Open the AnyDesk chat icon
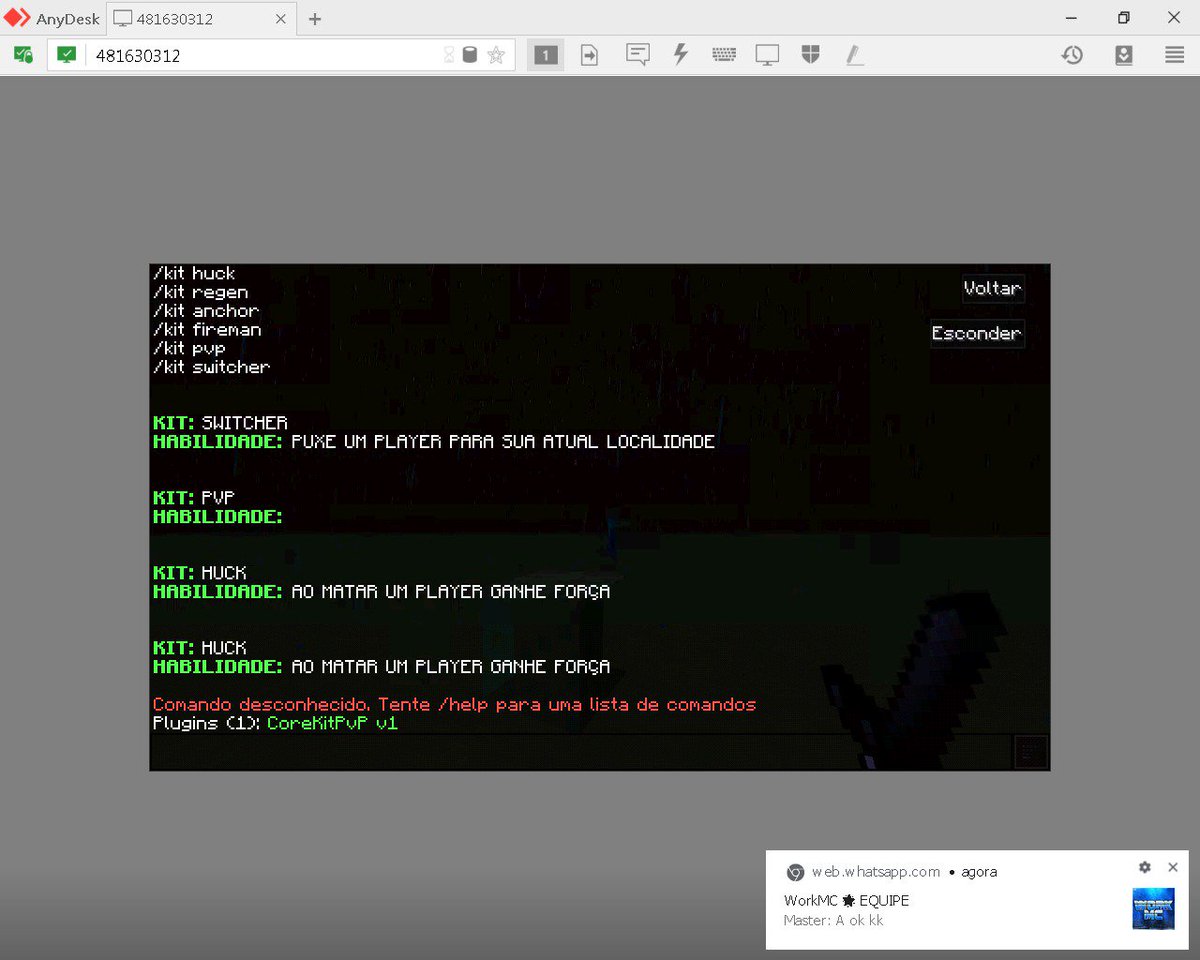Screen dimensions: 1200x960 637,55
